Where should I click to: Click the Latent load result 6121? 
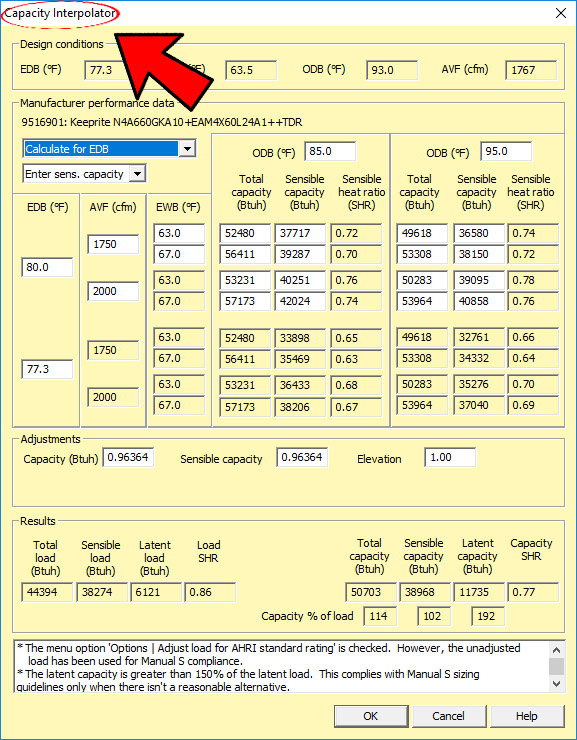tap(156, 592)
